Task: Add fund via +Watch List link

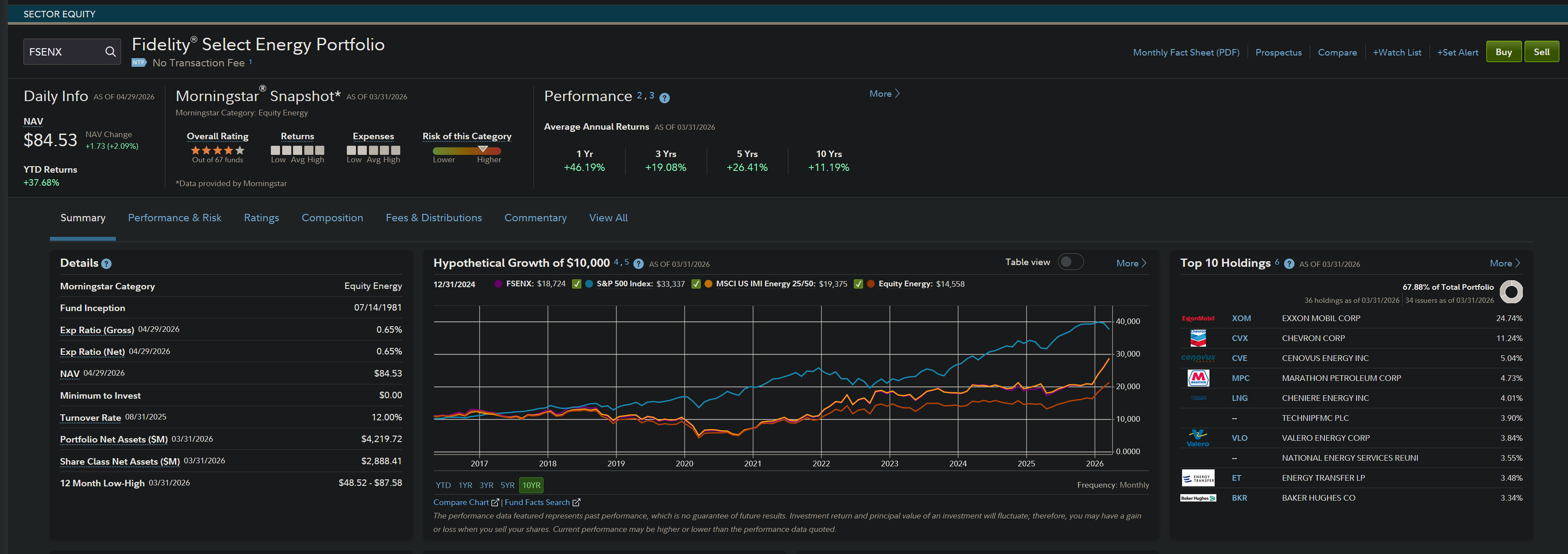Action: [1397, 52]
